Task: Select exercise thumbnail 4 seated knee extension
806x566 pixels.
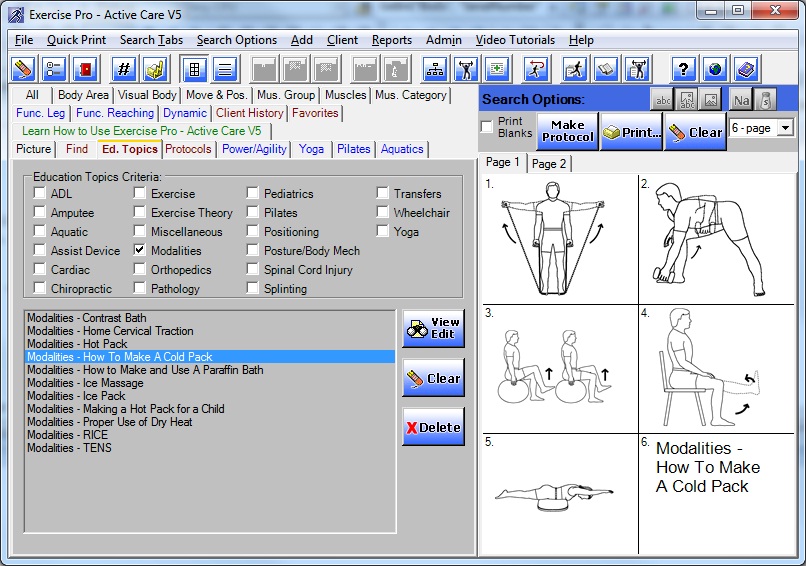Action: point(717,369)
